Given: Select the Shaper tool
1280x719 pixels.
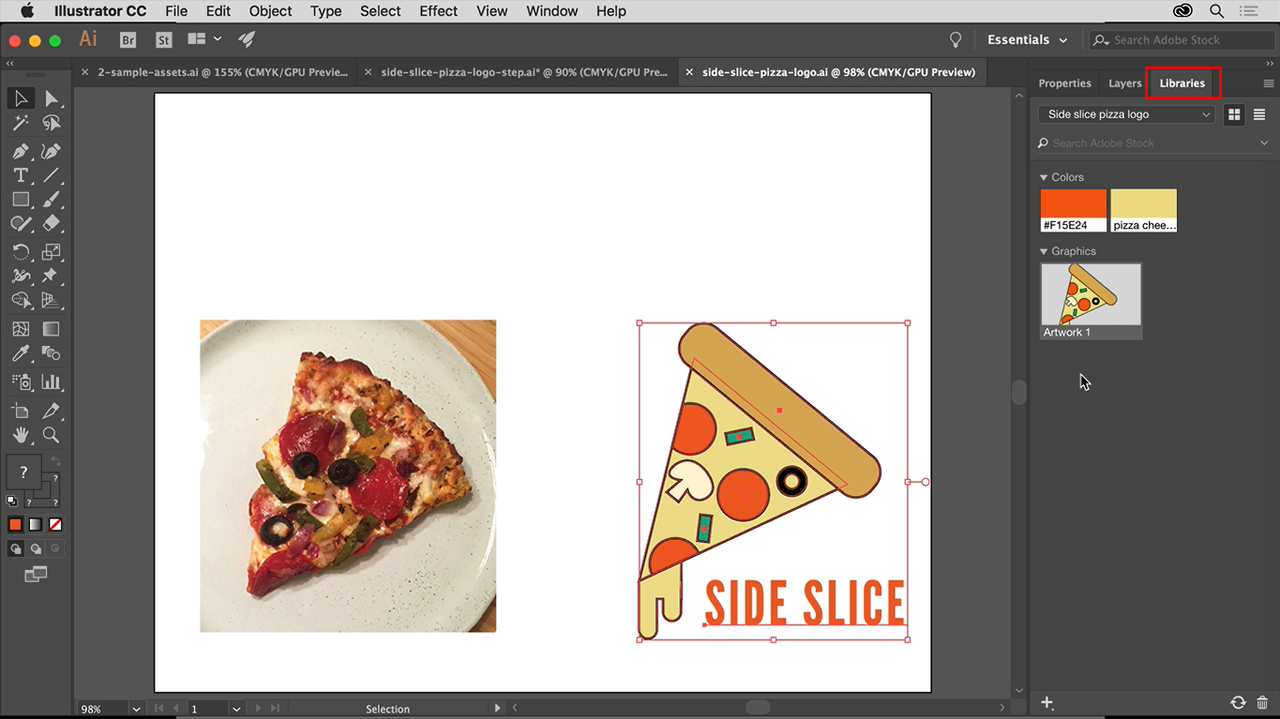Looking at the screenshot, I should pyautogui.click(x=21, y=223).
